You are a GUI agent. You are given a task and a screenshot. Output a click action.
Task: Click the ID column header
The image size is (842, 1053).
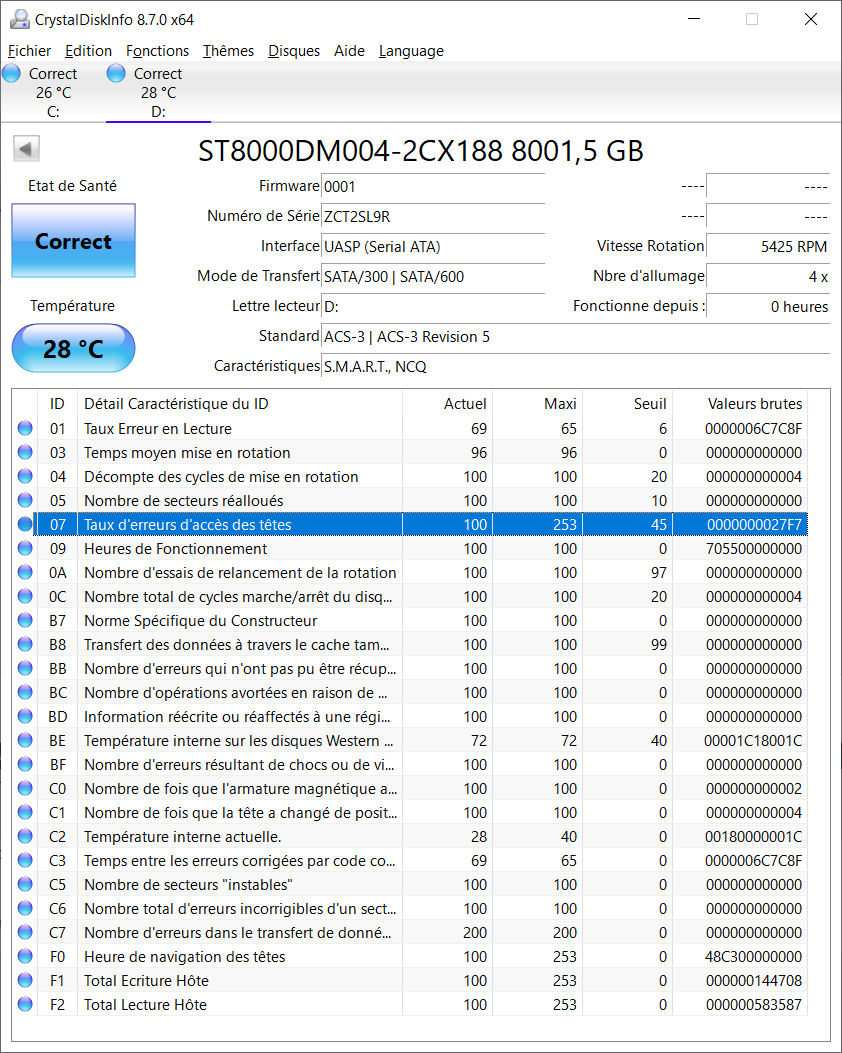tap(57, 404)
